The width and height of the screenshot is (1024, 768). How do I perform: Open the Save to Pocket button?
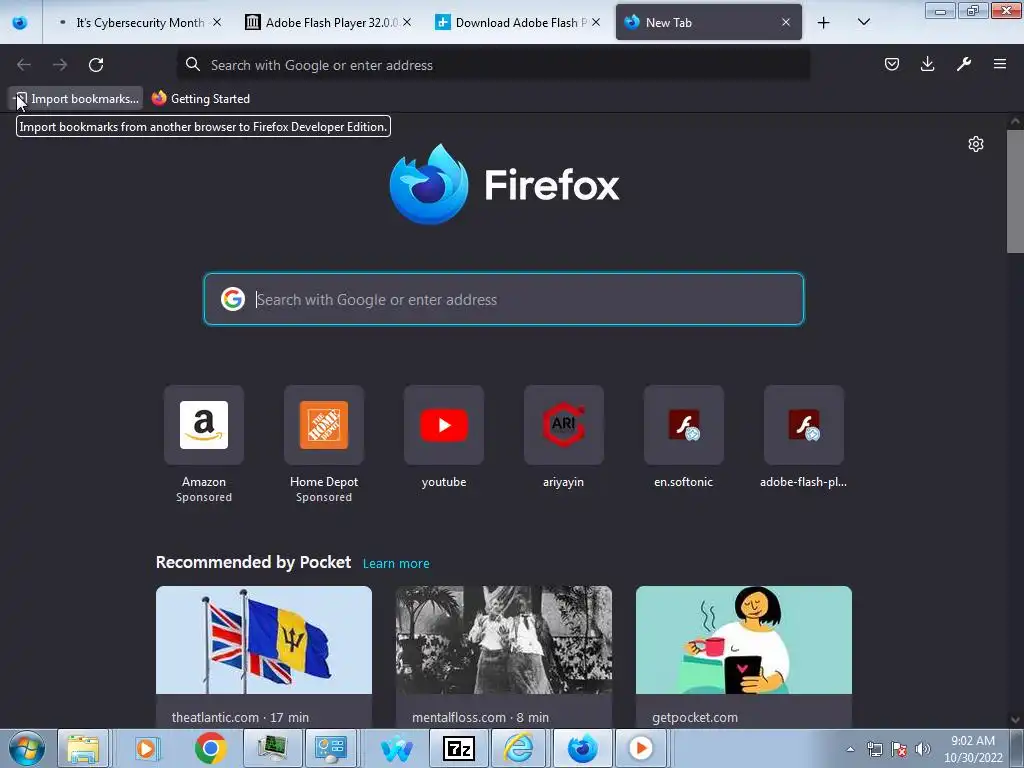point(891,64)
